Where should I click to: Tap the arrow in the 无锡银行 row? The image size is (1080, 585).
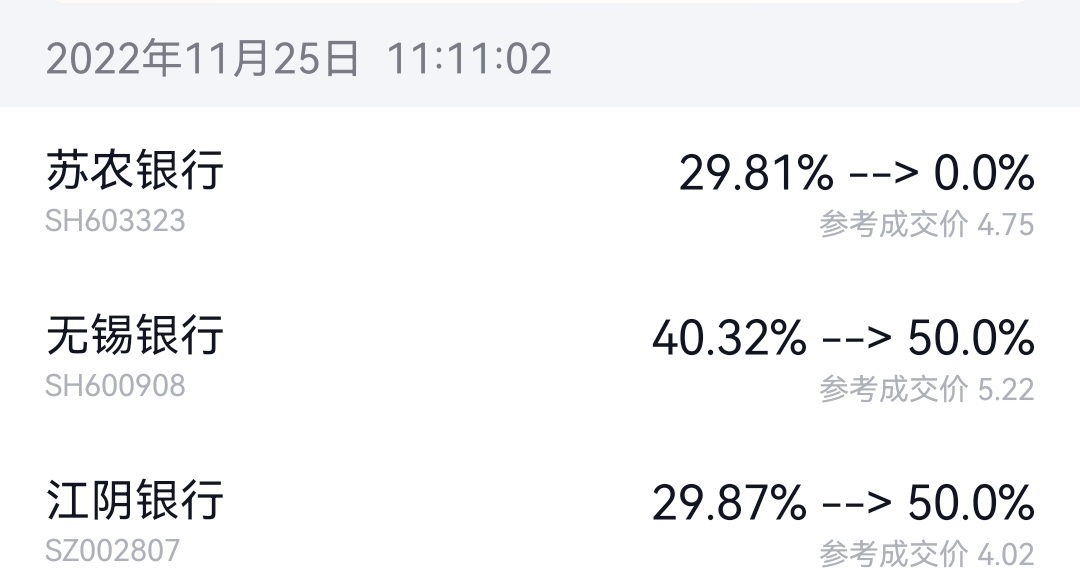[856, 339]
